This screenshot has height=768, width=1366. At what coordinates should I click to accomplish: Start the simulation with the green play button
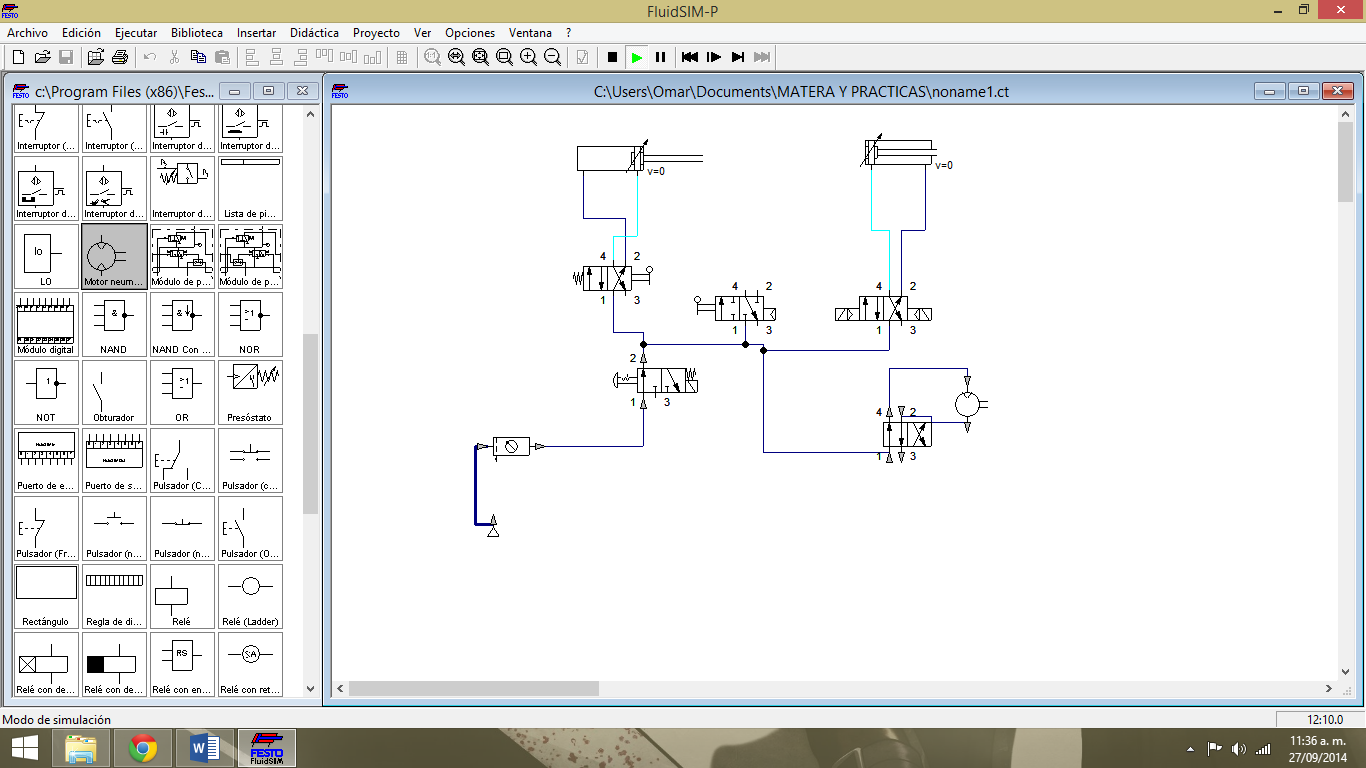(x=636, y=57)
